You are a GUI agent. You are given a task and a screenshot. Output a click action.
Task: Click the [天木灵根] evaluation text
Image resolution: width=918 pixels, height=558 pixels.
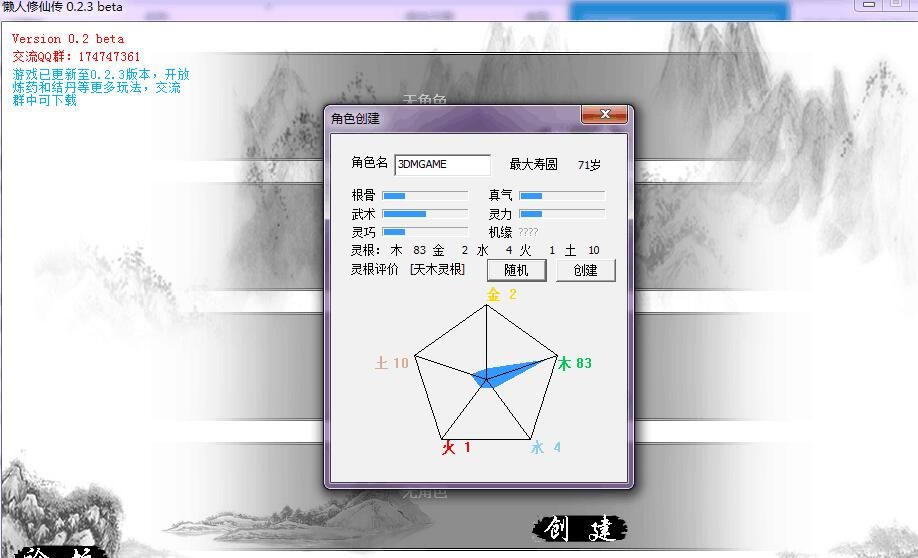[x=437, y=269]
